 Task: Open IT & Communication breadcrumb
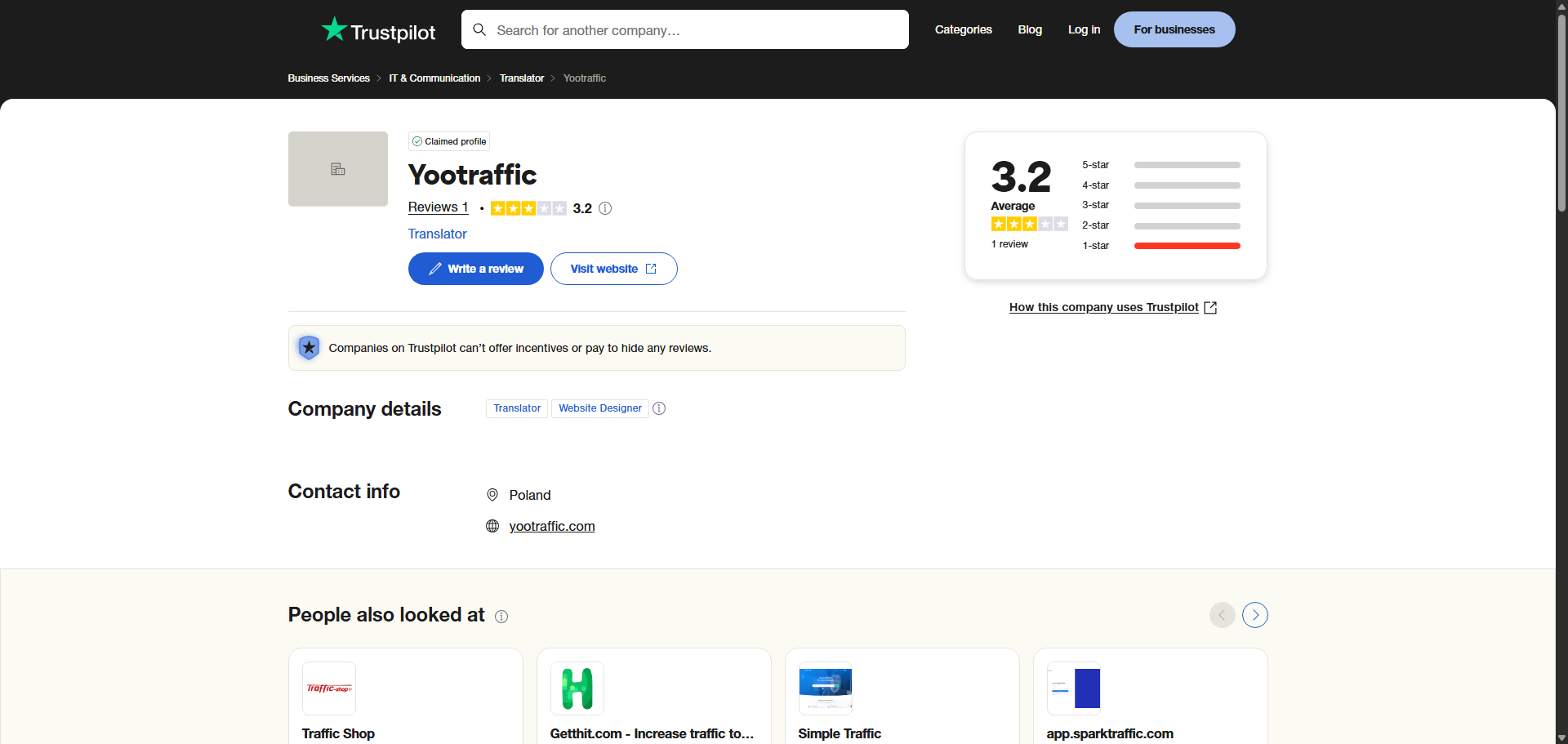tap(434, 78)
